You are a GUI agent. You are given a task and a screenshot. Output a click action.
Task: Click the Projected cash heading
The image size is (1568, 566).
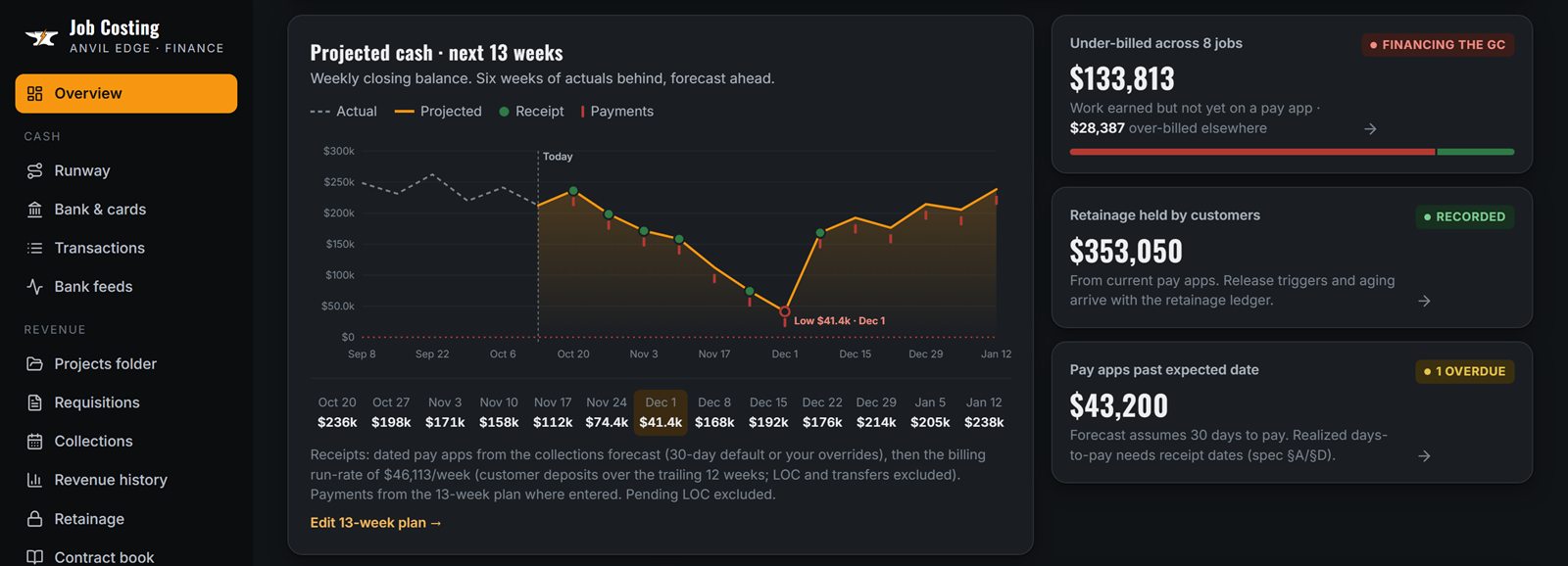pyautogui.click(x=437, y=53)
